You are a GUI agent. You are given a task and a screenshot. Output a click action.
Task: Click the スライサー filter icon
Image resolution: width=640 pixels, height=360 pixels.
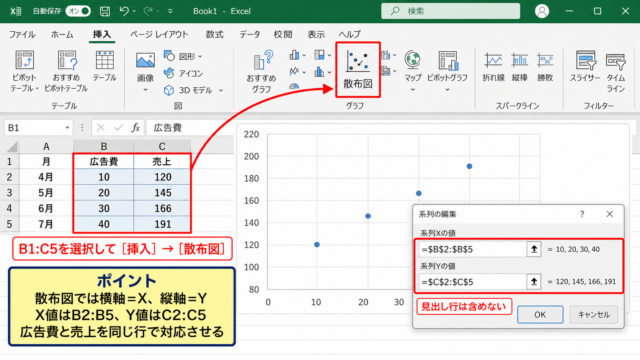coord(585,60)
